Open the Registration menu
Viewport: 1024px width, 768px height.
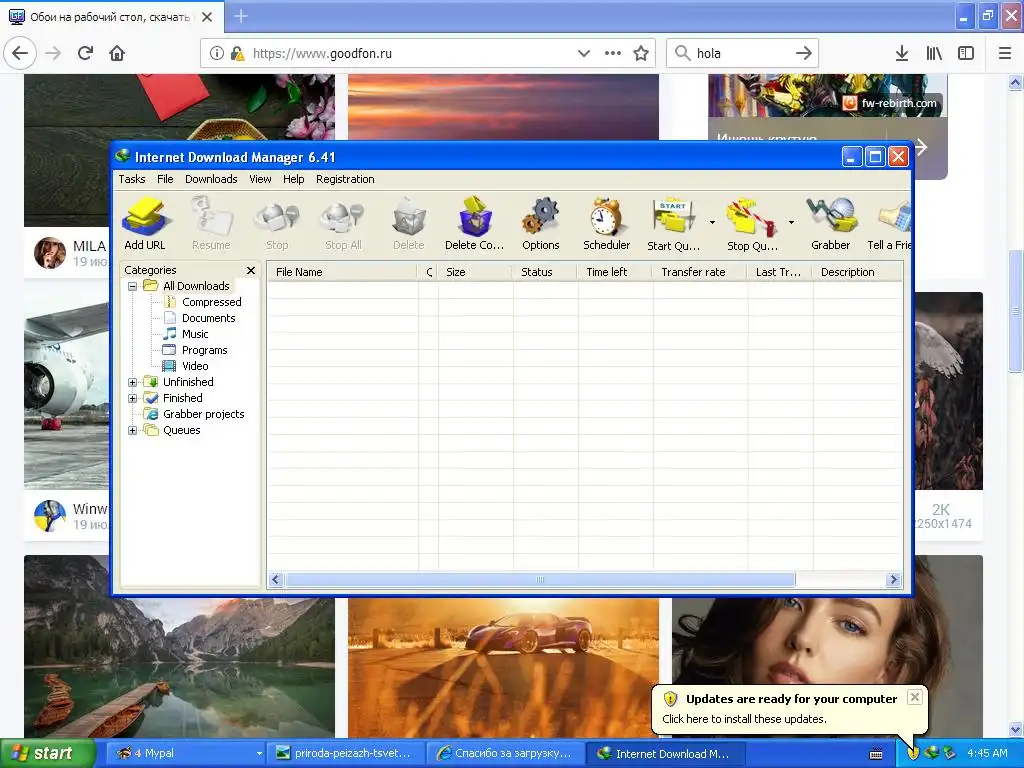[x=345, y=179]
